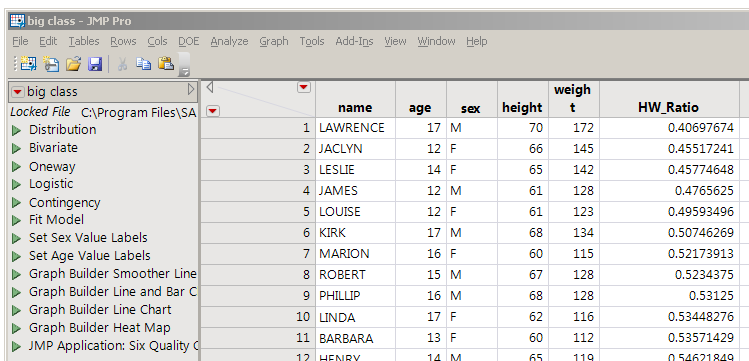Image resolution: width=749 pixels, height=361 pixels.
Task: Open the Window menu
Action: [x=436, y=41]
